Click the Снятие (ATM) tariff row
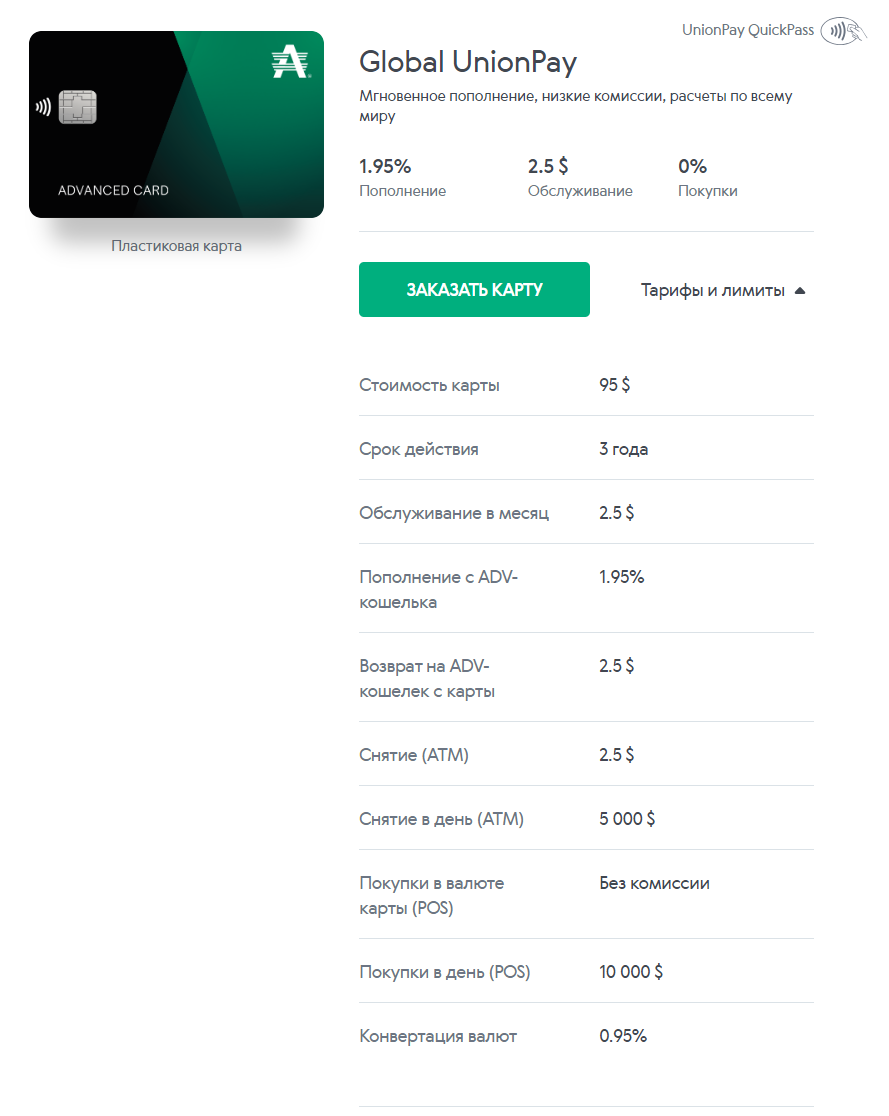The image size is (889, 1116). 586,754
